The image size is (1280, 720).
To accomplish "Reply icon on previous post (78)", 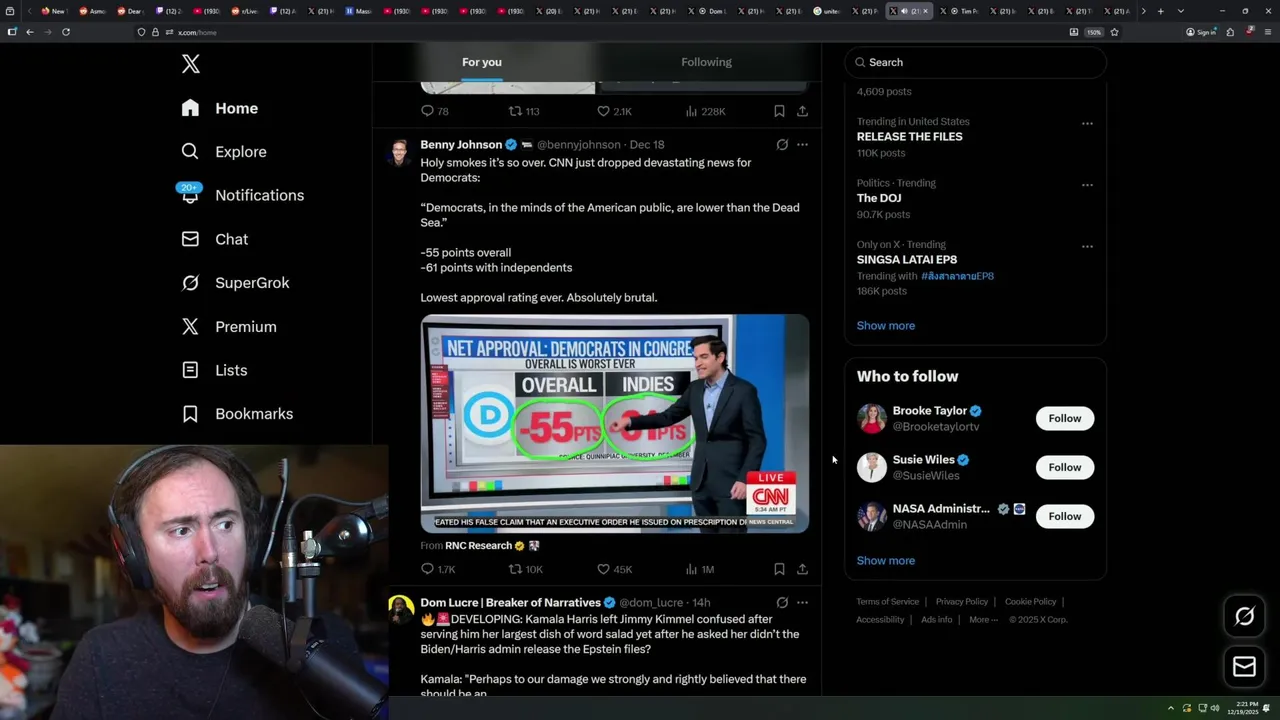I will [435, 111].
